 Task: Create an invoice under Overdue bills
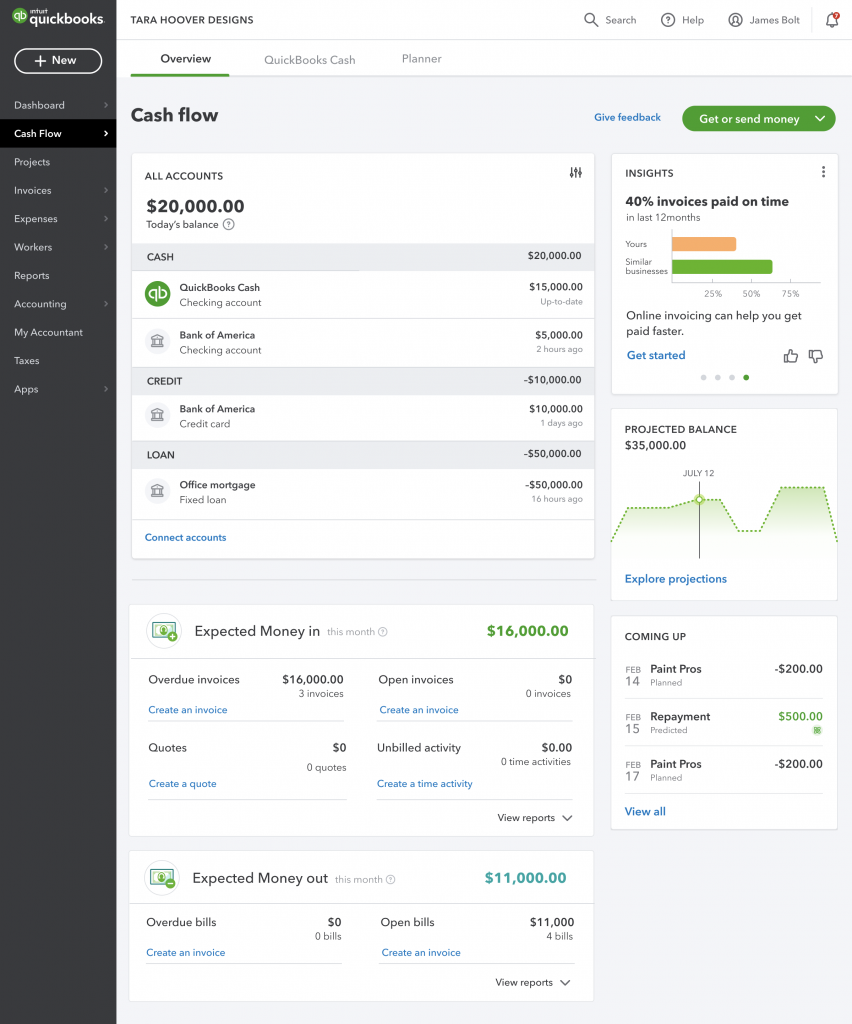pos(186,953)
